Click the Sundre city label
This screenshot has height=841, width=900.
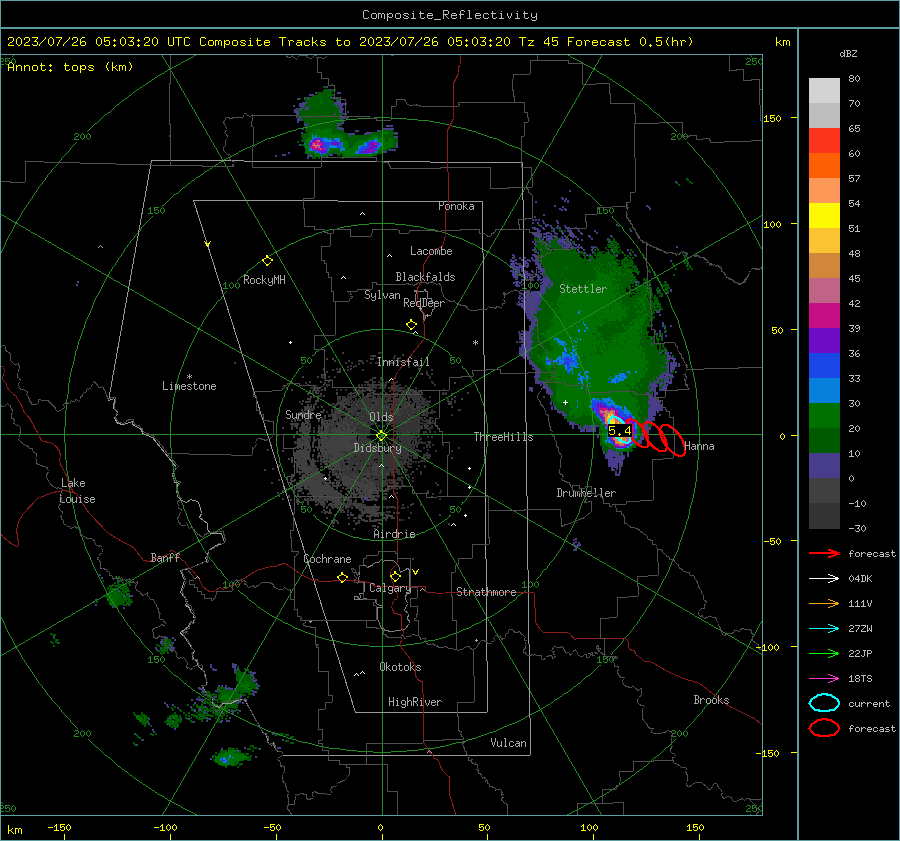coord(303,414)
